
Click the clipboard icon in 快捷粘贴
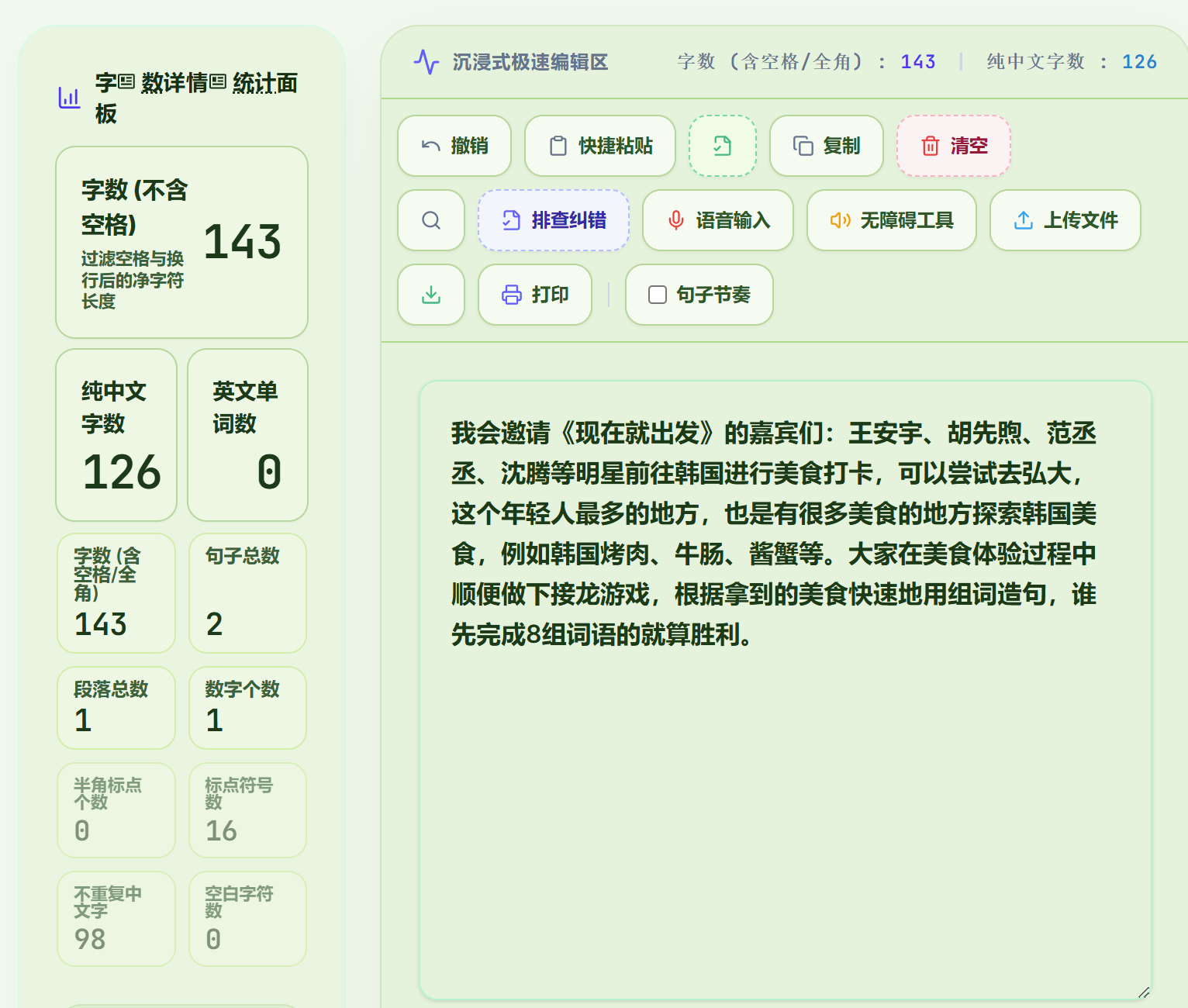tap(558, 146)
